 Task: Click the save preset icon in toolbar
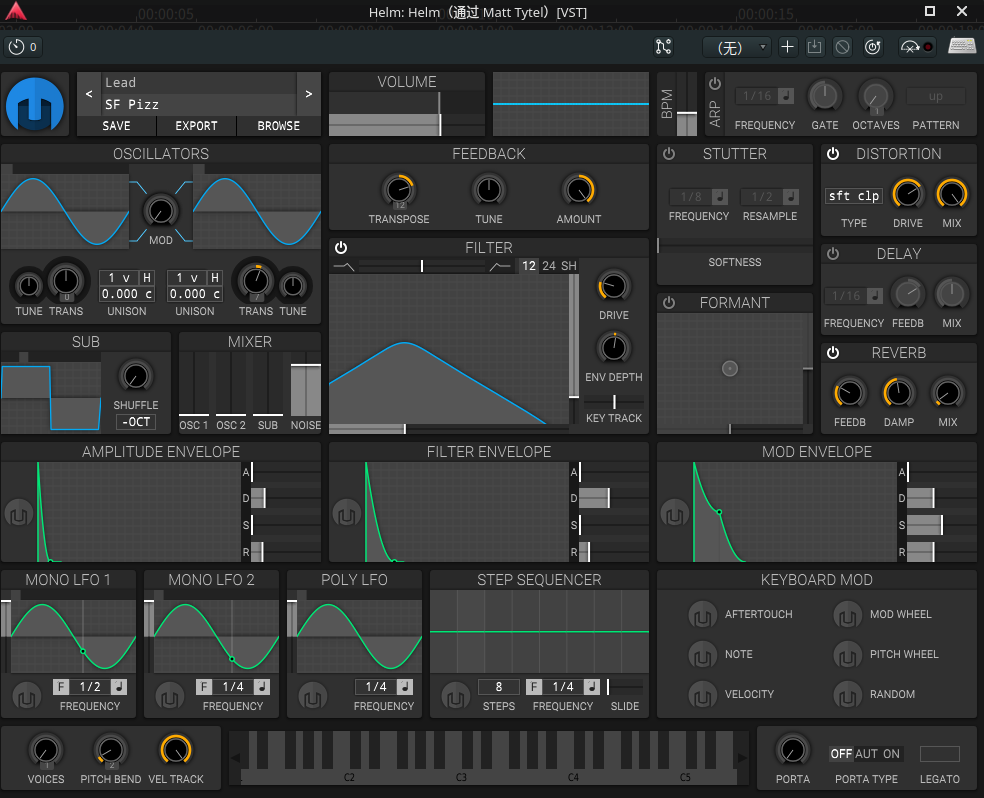(815, 46)
